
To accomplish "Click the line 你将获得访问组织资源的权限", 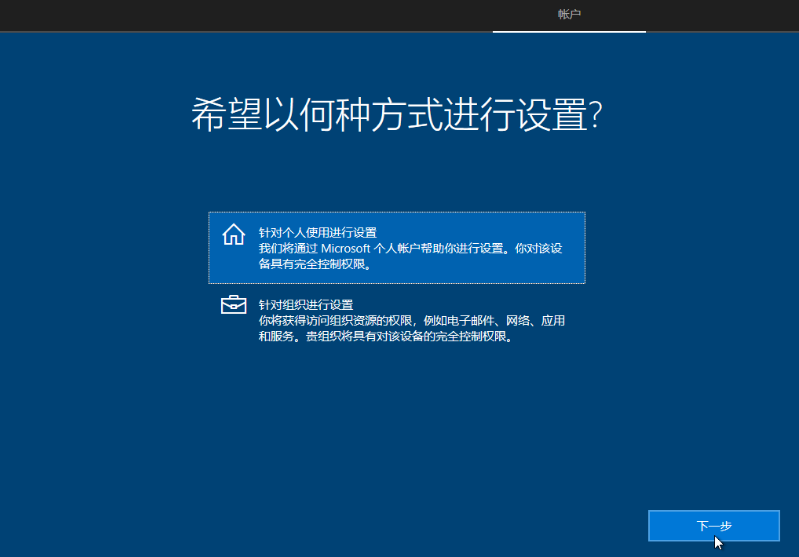I will click(335, 321).
